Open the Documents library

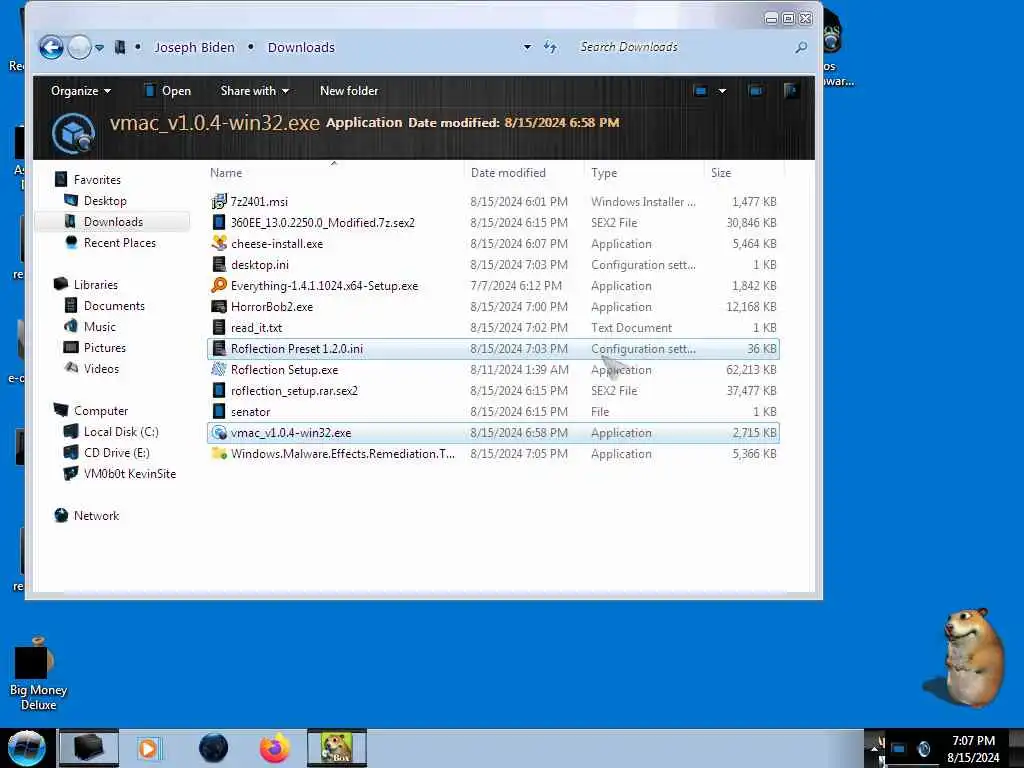[114, 306]
